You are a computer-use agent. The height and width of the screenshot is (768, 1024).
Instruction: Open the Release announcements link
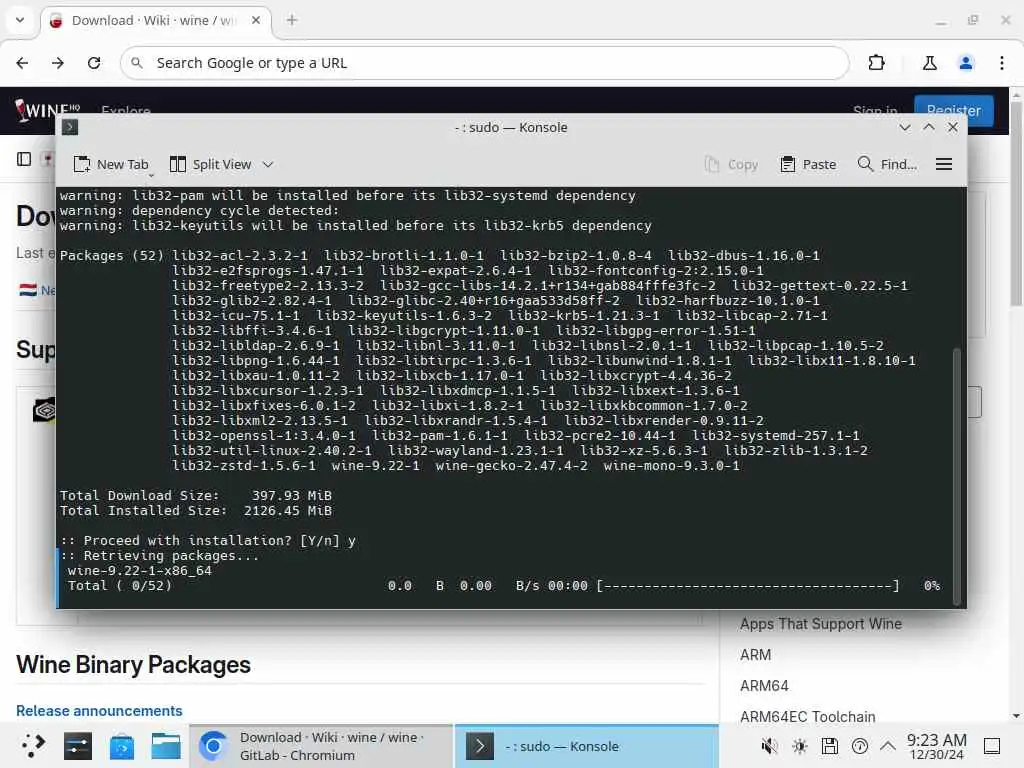click(x=99, y=711)
